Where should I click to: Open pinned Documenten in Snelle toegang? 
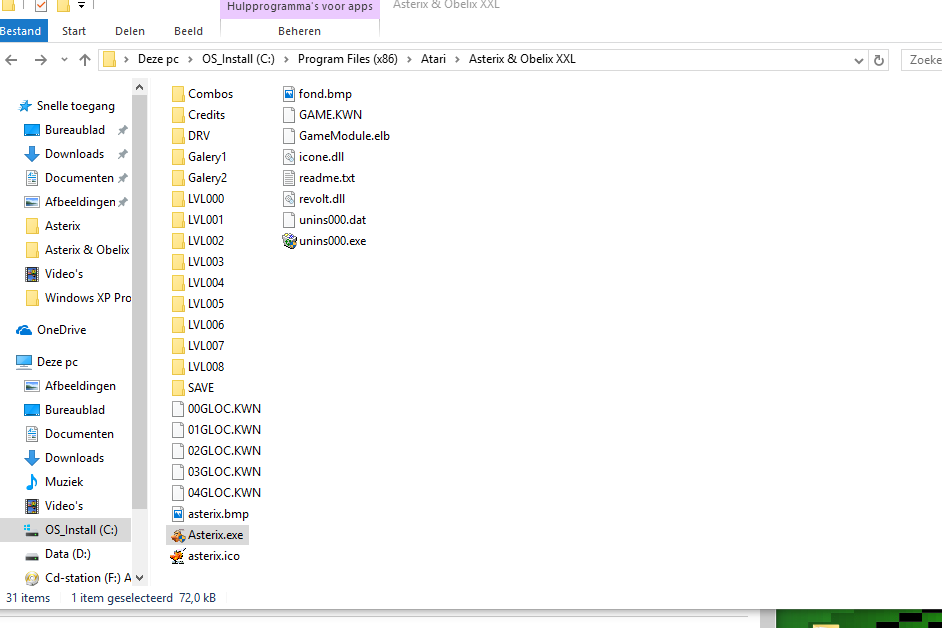click(x=79, y=178)
